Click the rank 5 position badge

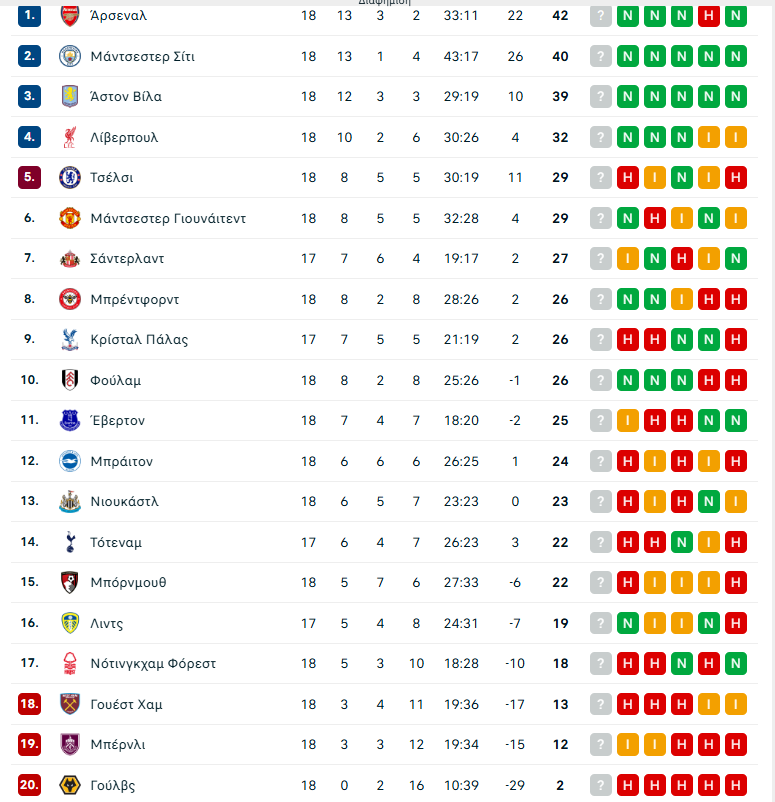pos(29,178)
